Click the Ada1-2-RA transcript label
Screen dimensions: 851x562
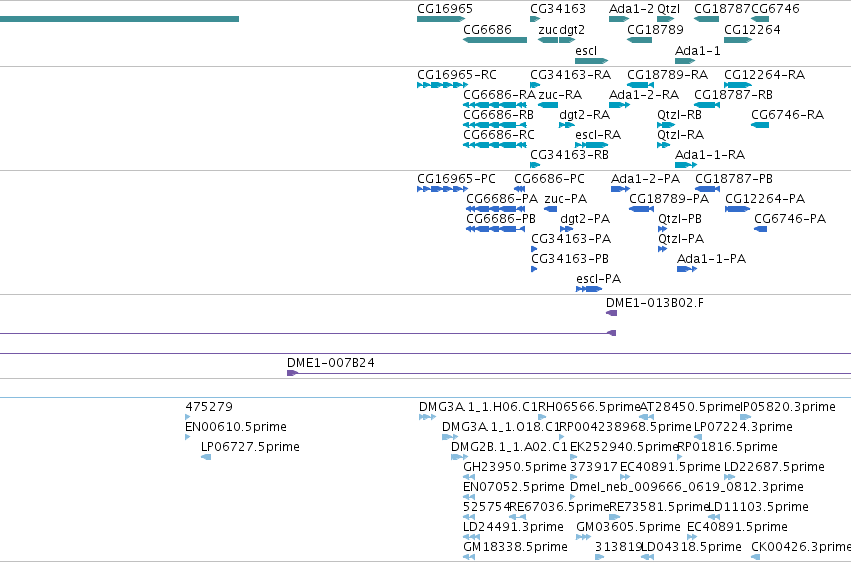click(644, 95)
